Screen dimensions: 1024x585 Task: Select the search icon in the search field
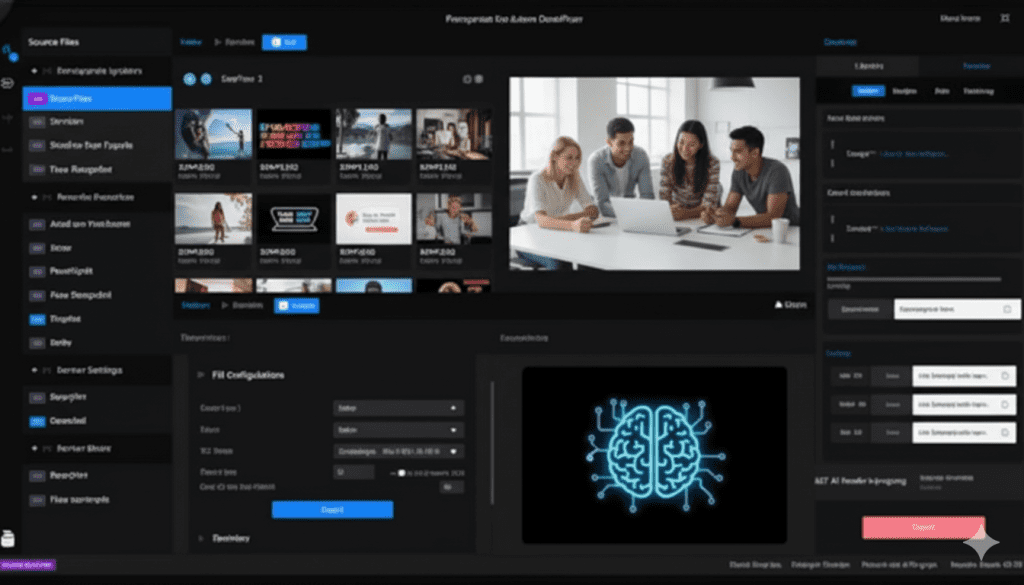coord(1006,309)
